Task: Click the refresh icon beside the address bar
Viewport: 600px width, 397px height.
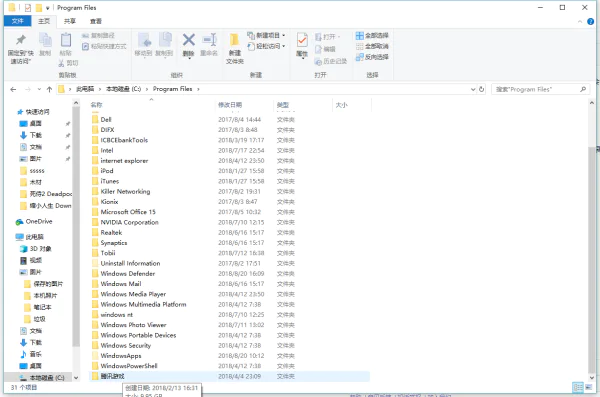Action: tap(481, 89)
